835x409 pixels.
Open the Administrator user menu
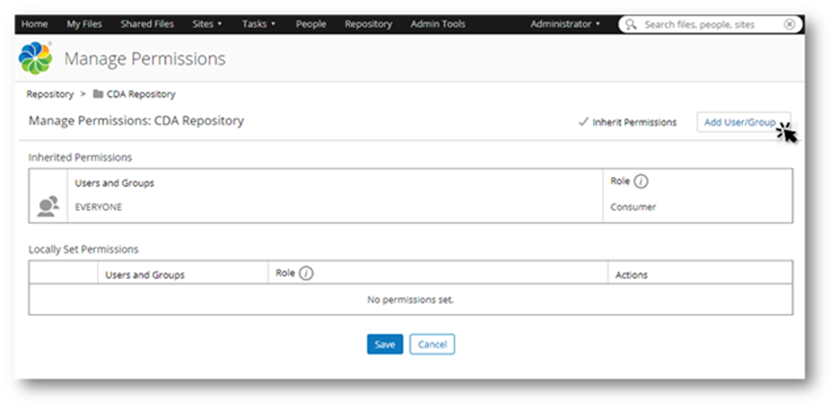pos(565,24)
